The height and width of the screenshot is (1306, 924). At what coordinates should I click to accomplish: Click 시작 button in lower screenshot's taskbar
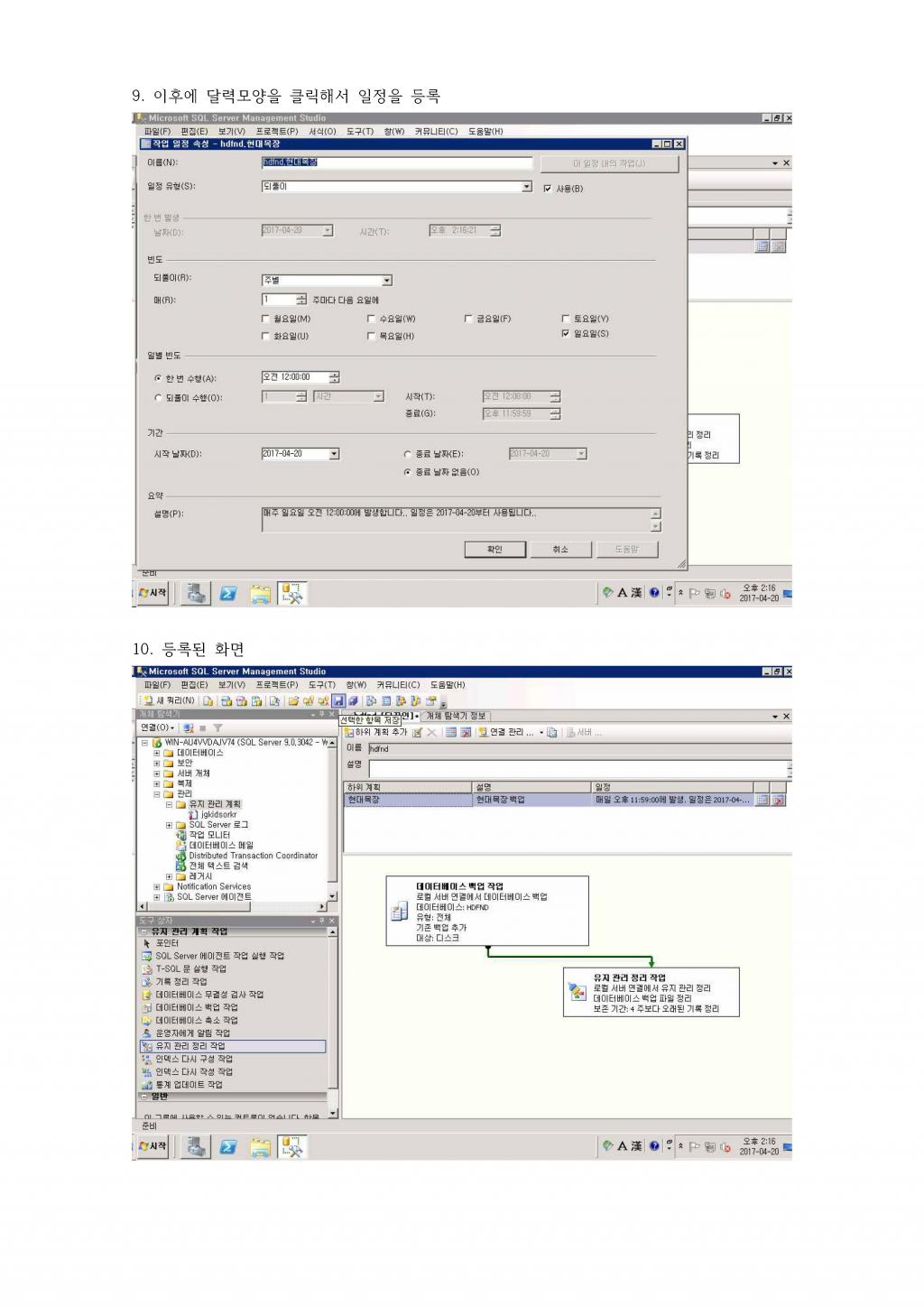pos(152,1146)
